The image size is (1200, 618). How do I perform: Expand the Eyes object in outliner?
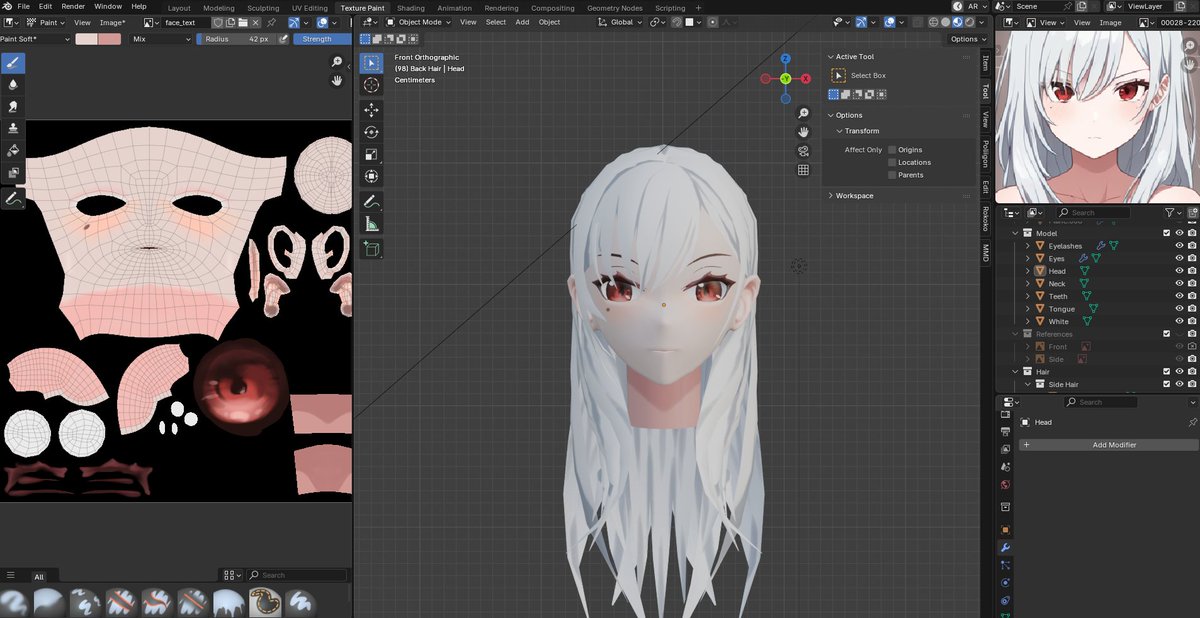1027,259
